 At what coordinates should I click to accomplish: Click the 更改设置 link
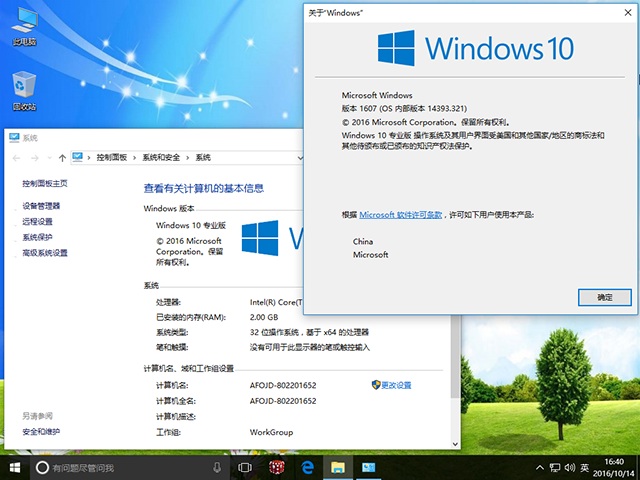(396, 385)
